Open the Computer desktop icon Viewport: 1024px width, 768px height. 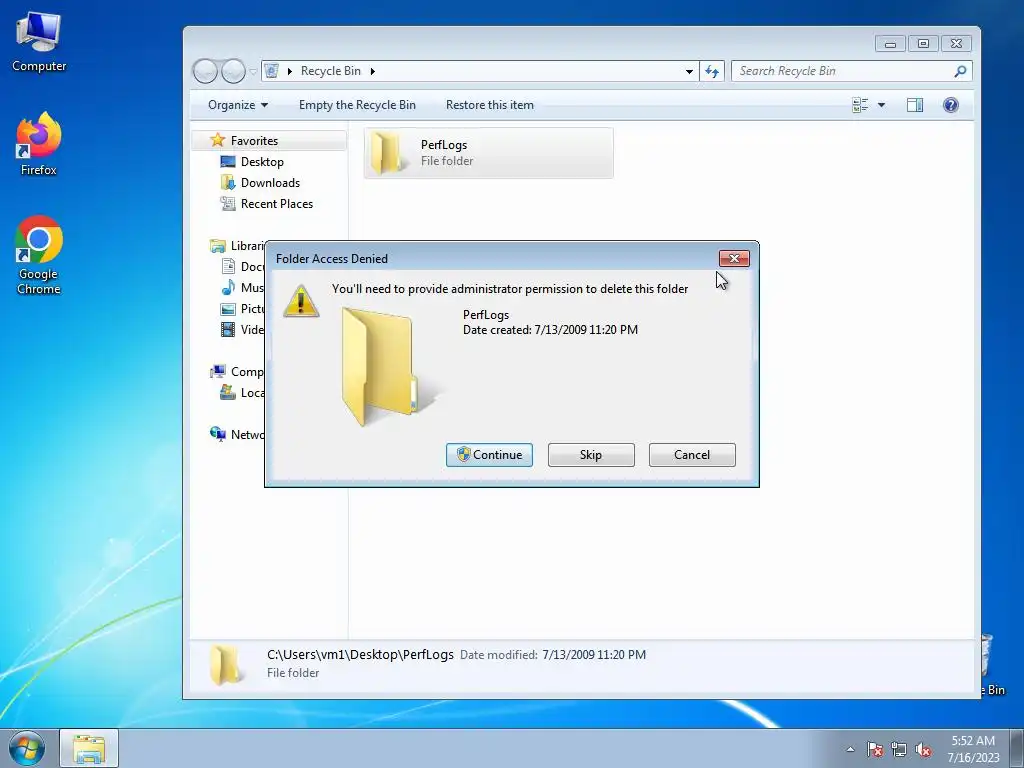coord(39,41)
